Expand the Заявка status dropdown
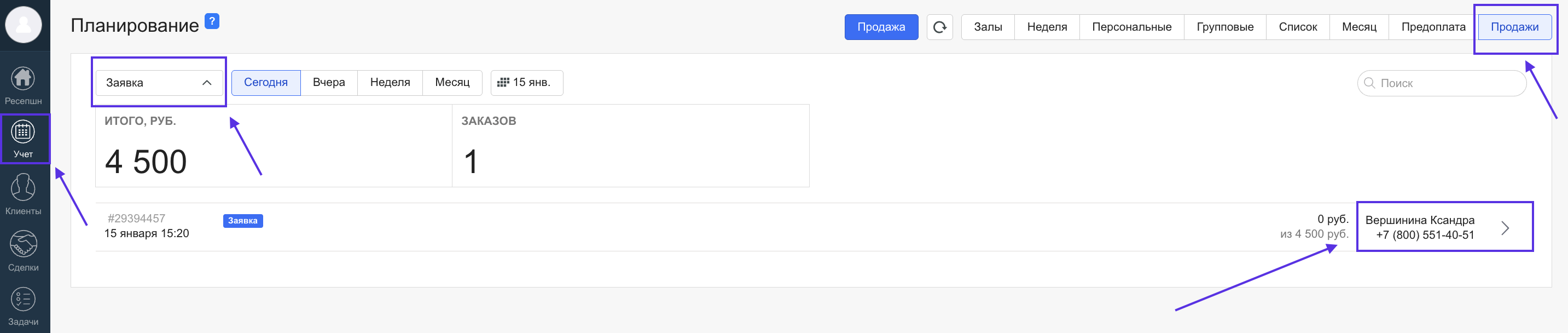Image resolution: width=1568 pixels, height=333 pixels. click(x=159, y=82)
